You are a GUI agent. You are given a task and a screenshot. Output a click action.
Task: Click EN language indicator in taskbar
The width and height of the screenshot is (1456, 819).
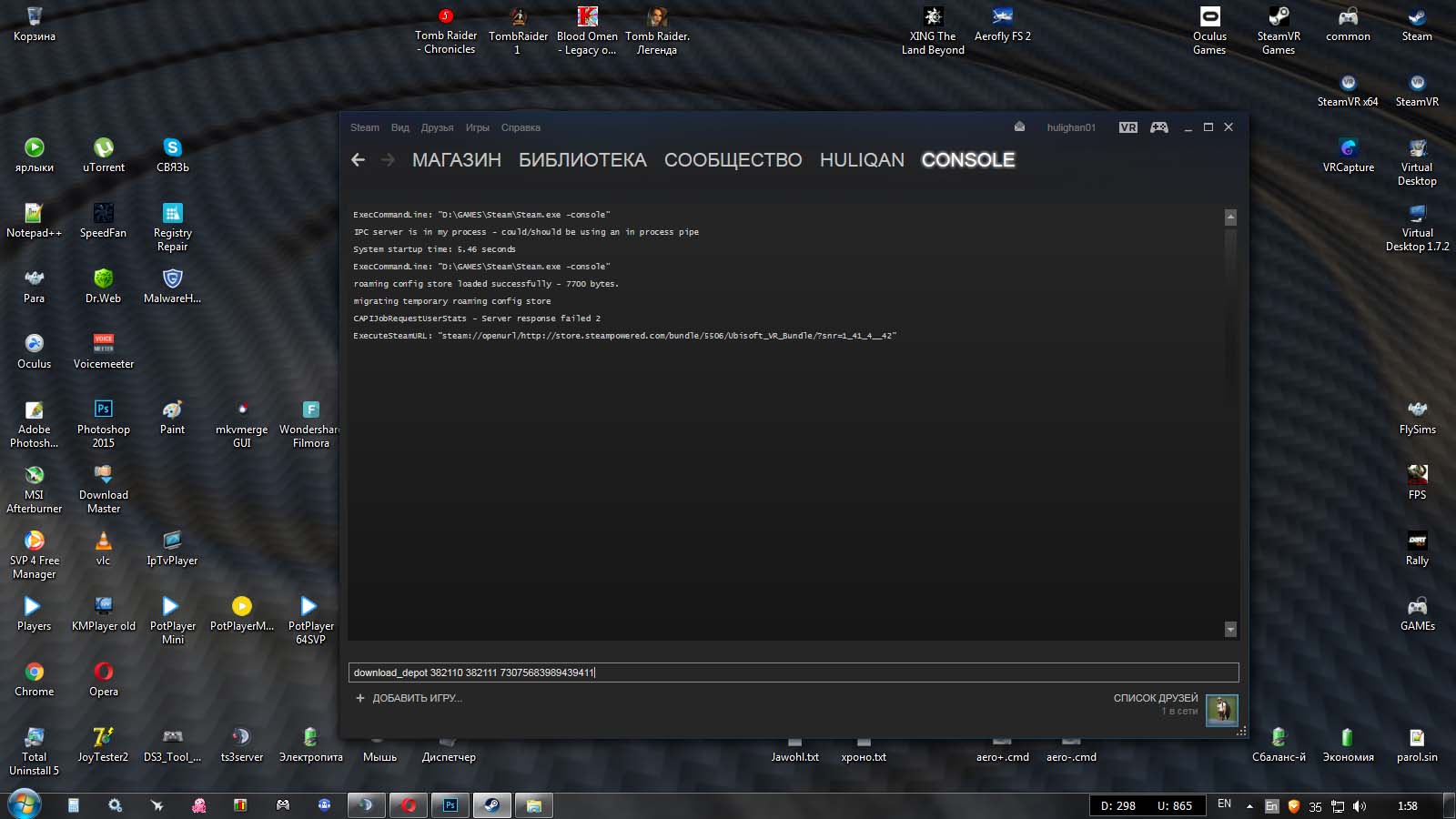tap(1224, 804)
